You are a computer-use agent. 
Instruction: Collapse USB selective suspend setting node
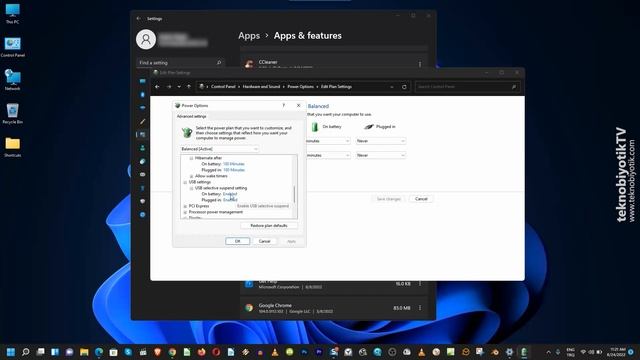coord(191,188)
